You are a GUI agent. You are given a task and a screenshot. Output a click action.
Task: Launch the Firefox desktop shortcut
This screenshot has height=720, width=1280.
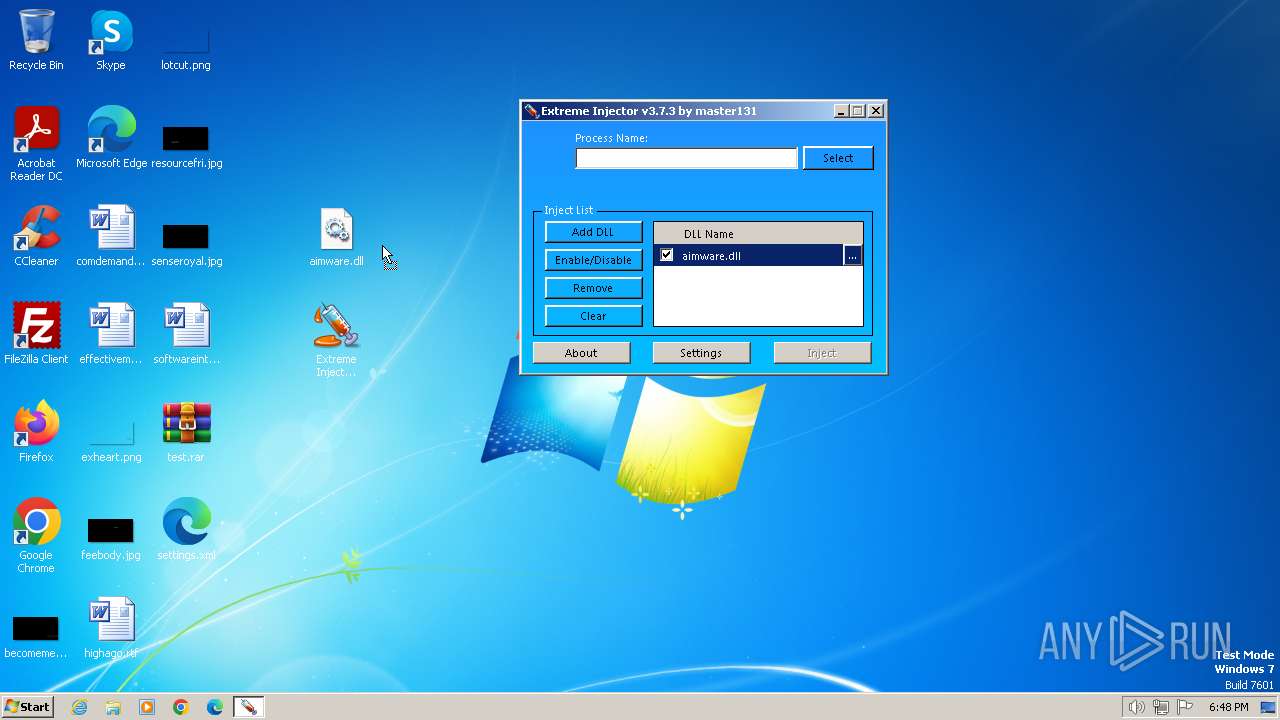(36, 432)
